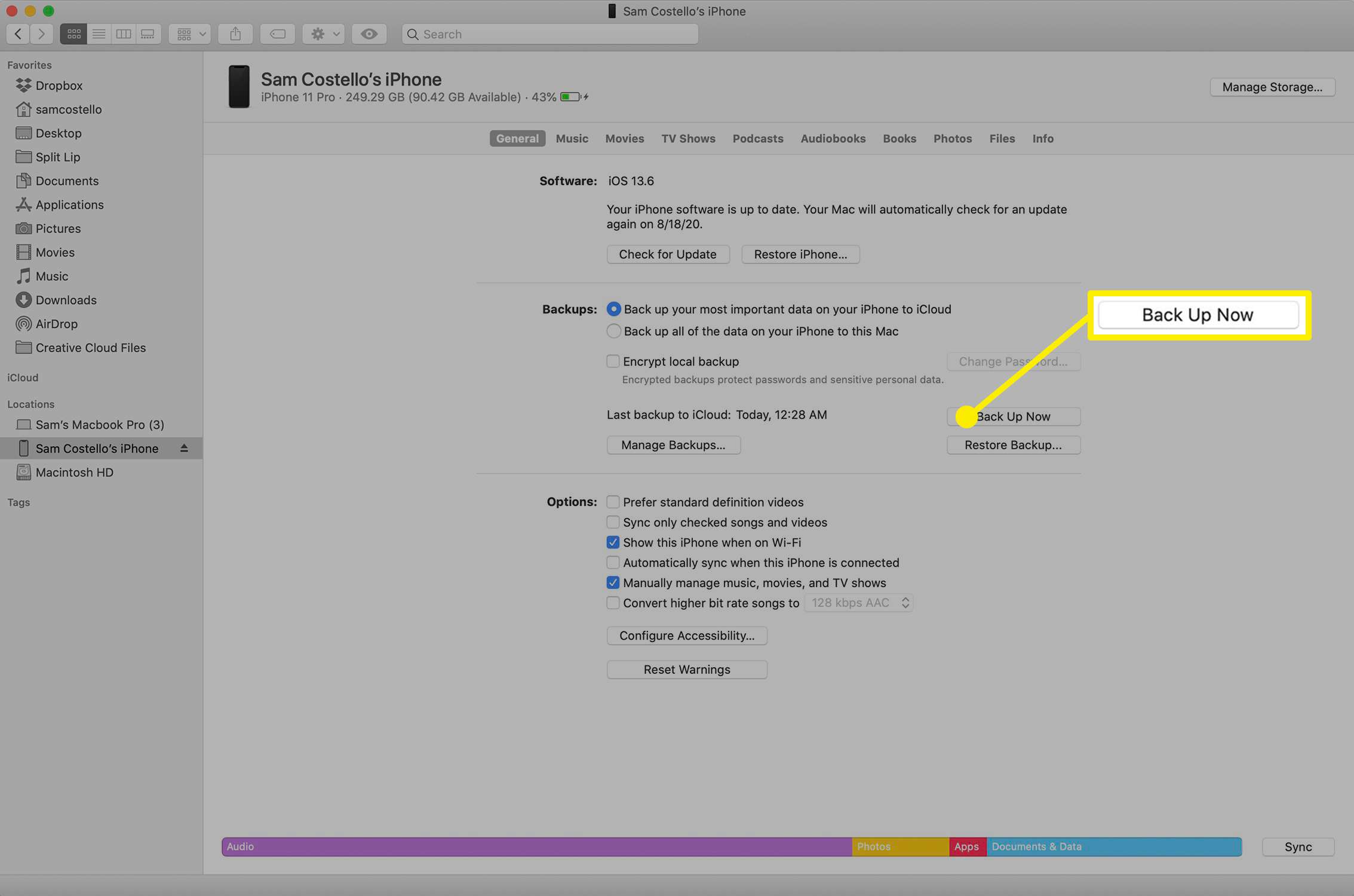The width and height of the screenshot is (1354, 896).
Task: Switch to the Photos tab
Action: tap(952, 138)
